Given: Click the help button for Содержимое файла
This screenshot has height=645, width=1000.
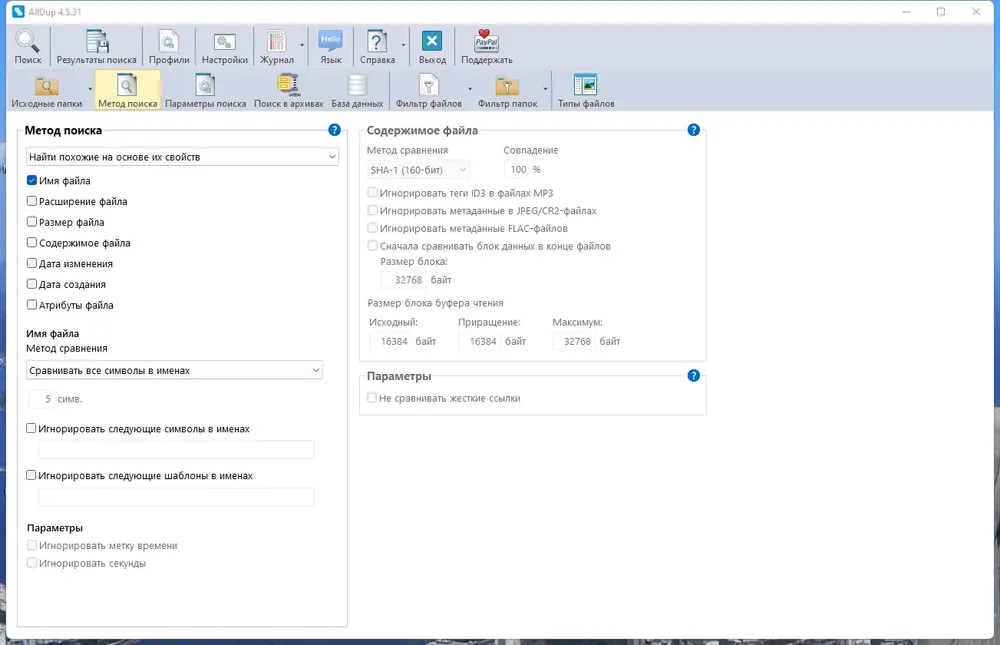Looking at the screenshot, I should click(694, 130).
